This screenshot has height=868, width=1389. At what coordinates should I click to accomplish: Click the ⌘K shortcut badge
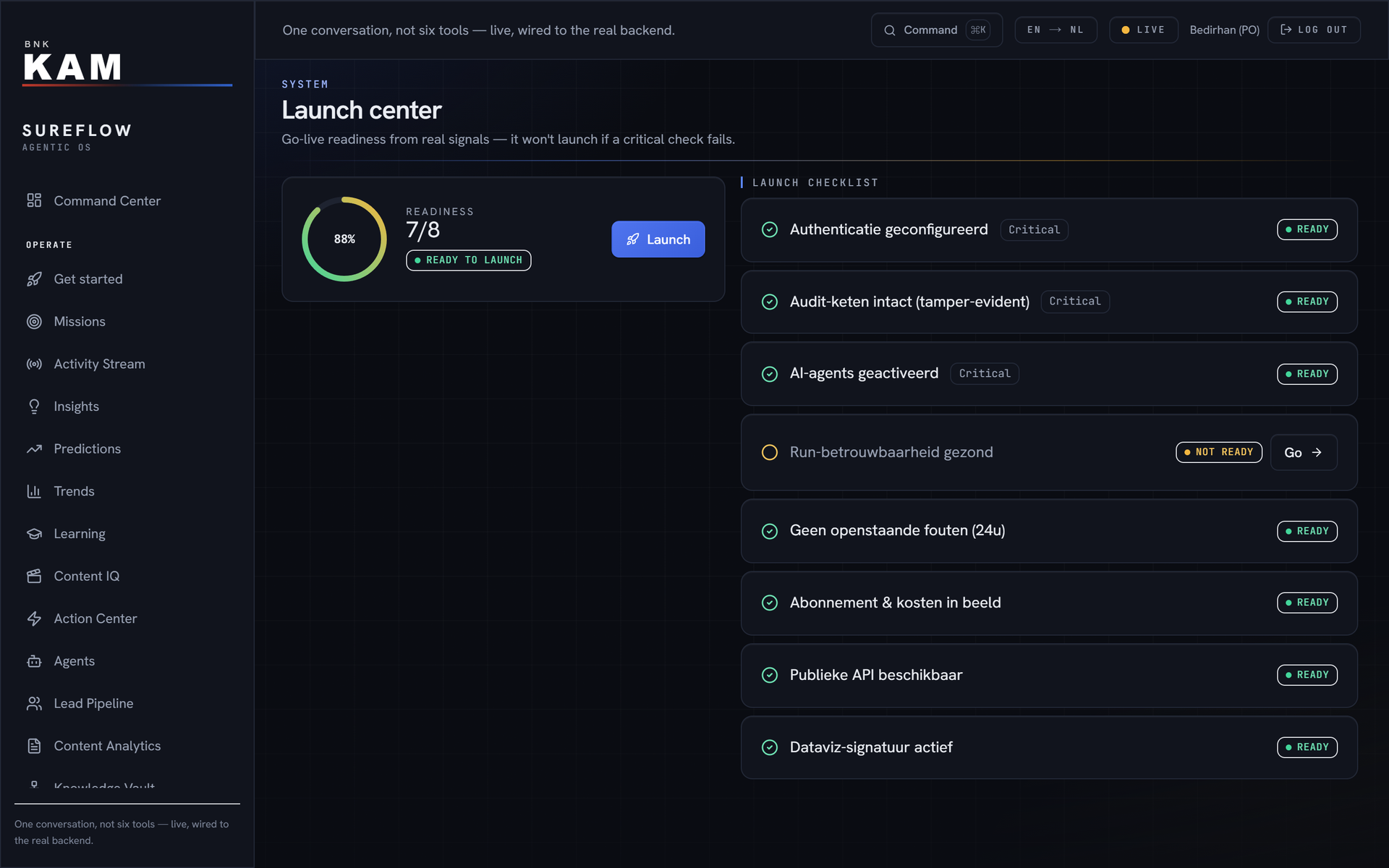[978, 30]
